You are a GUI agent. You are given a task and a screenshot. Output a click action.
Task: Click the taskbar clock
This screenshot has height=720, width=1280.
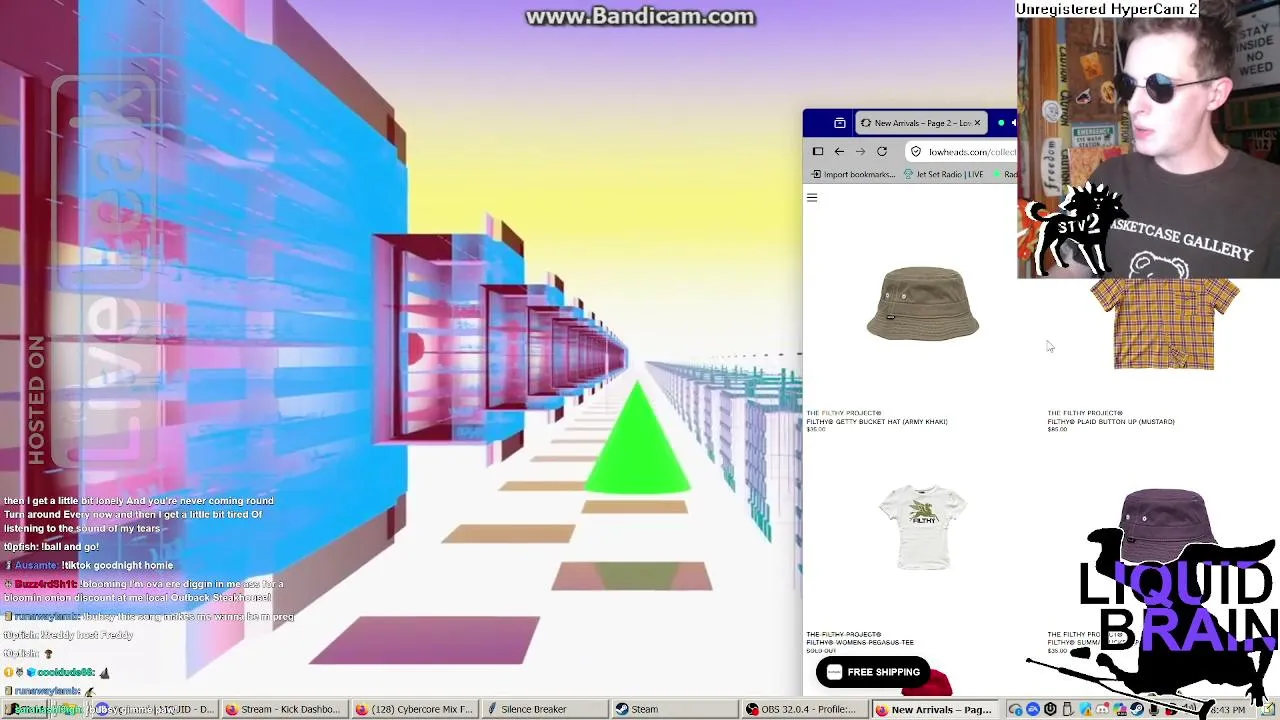(x=1228, y=710)
